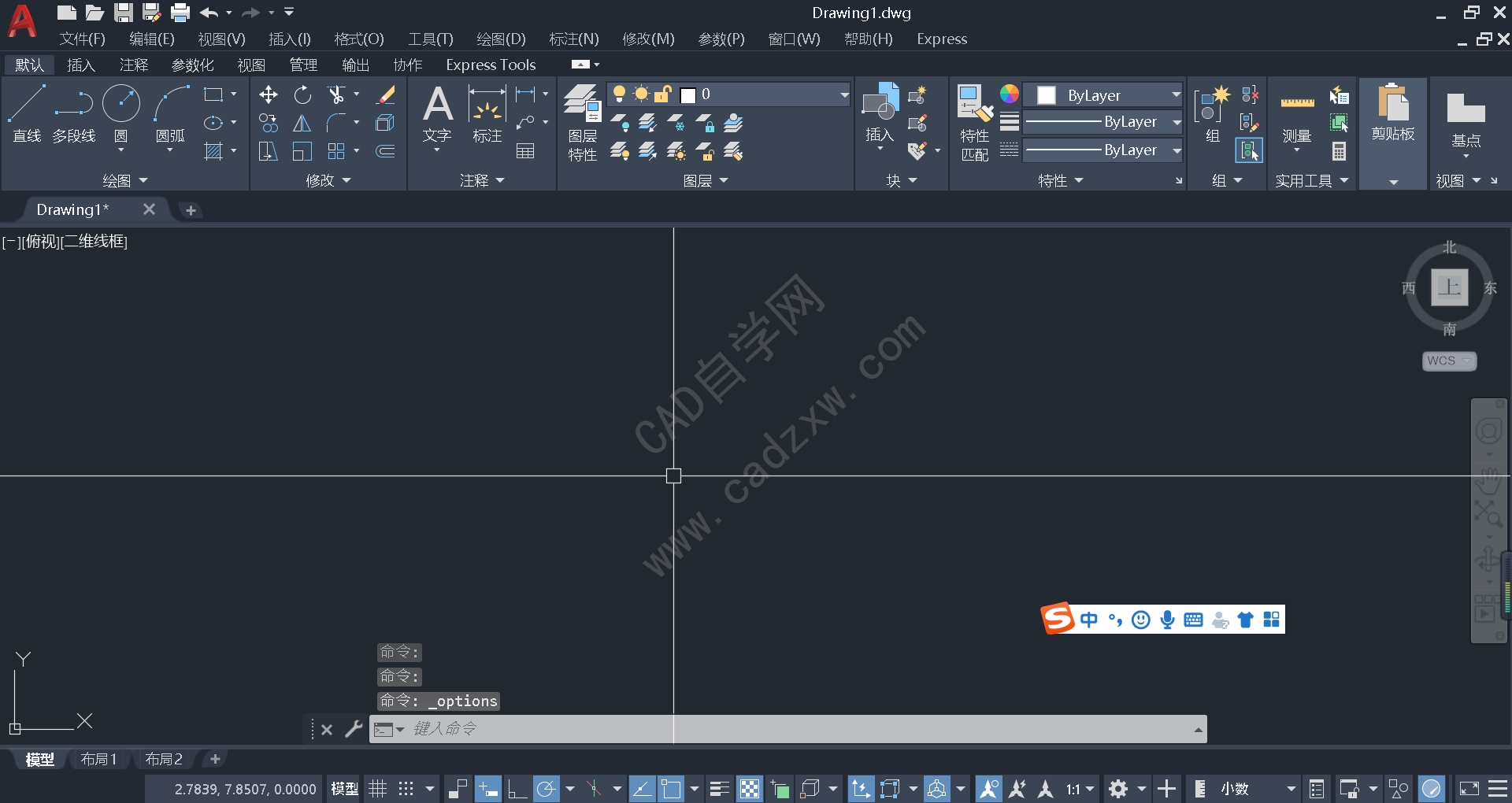Toggle Model/Paper space (模型) in status bar
The height and width of the screenshot is (803, 1512).
tap(344, 789)
